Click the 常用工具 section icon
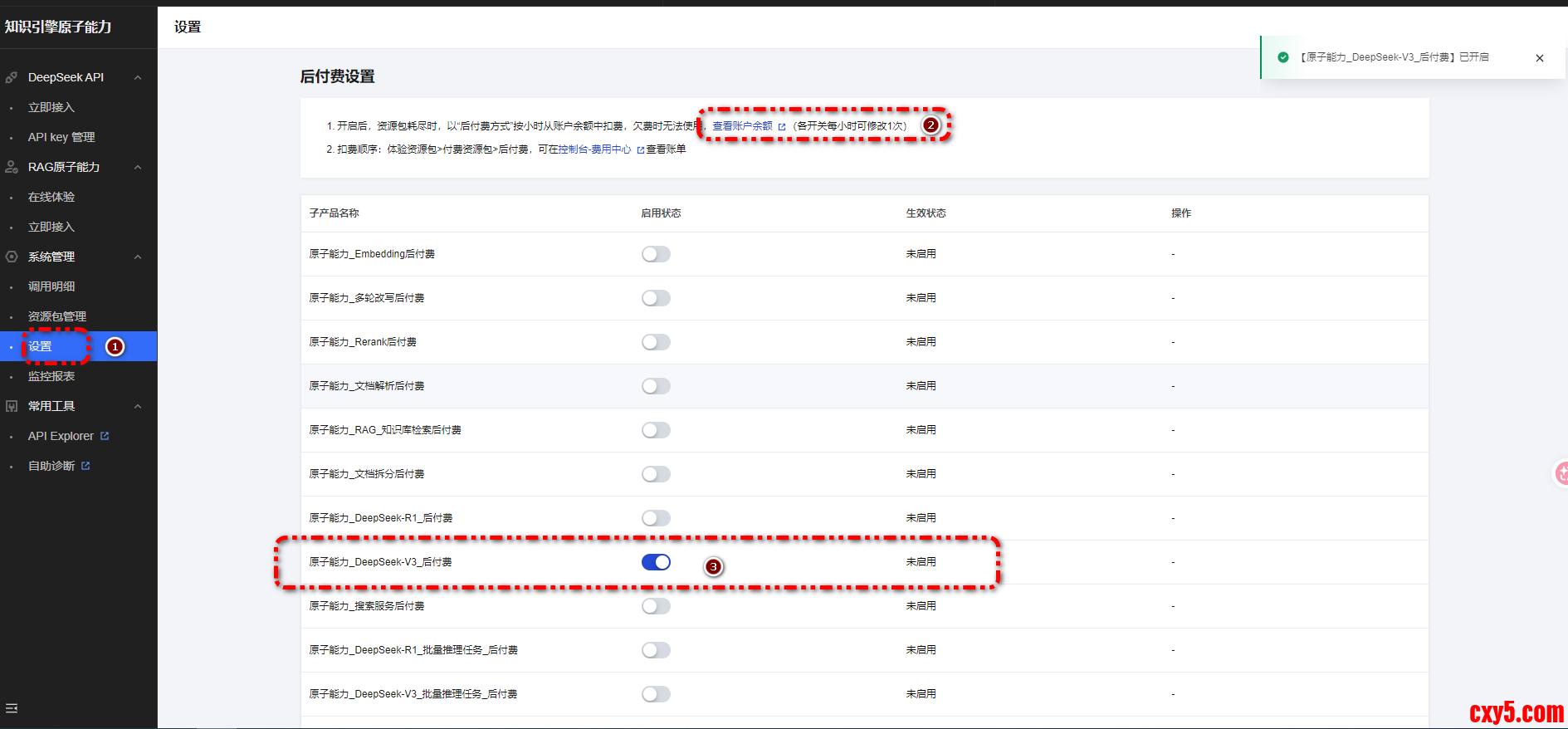Image resolution: width=1568 pixels, height=729 pixels. (12, 406)
